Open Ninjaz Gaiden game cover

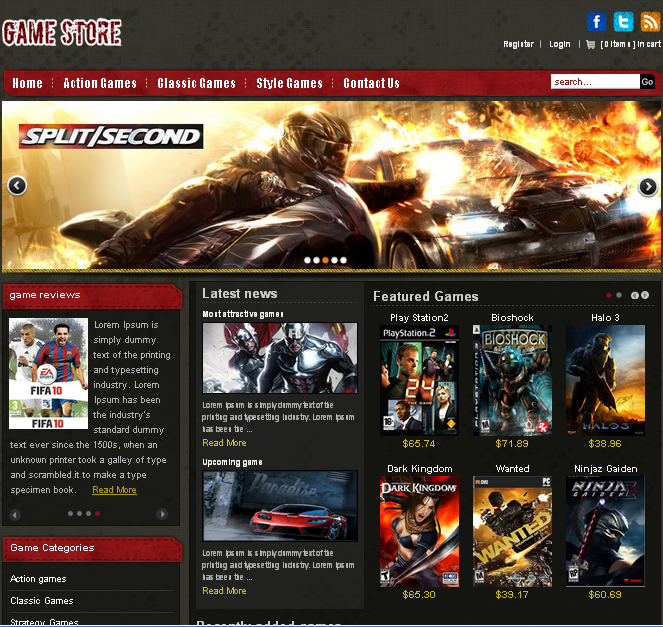(605, 531)
